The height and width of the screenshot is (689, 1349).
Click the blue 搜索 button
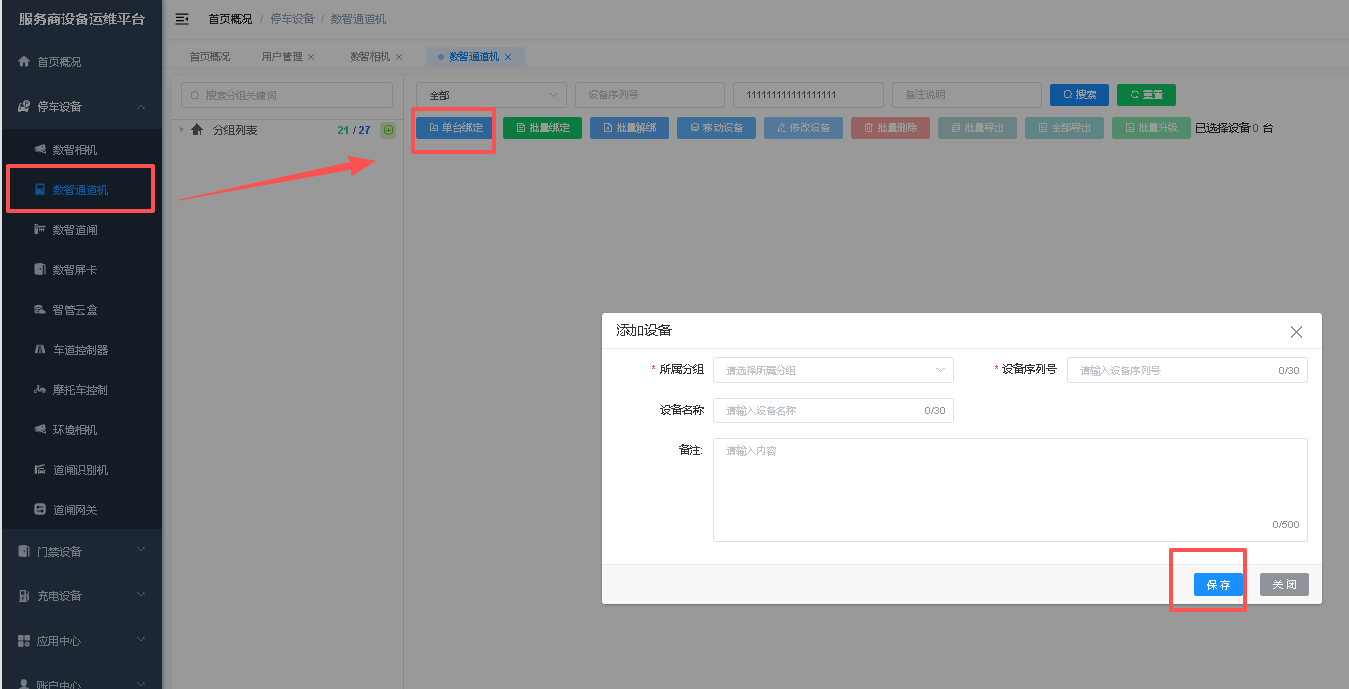[x=1079, y=95]
